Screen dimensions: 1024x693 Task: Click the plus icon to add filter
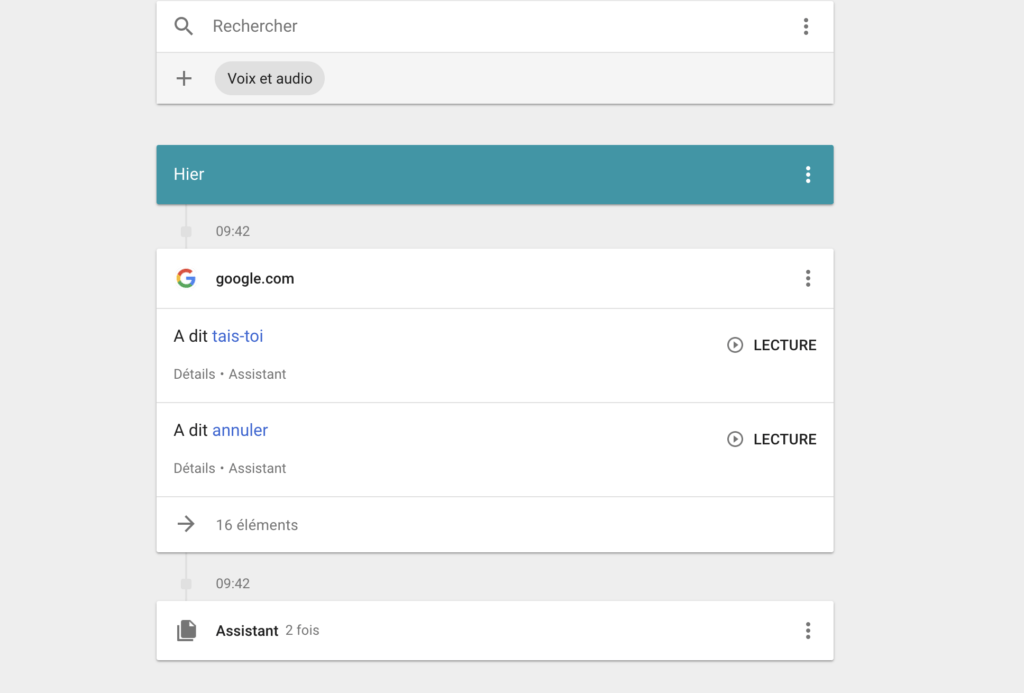(x=184, y=78)
